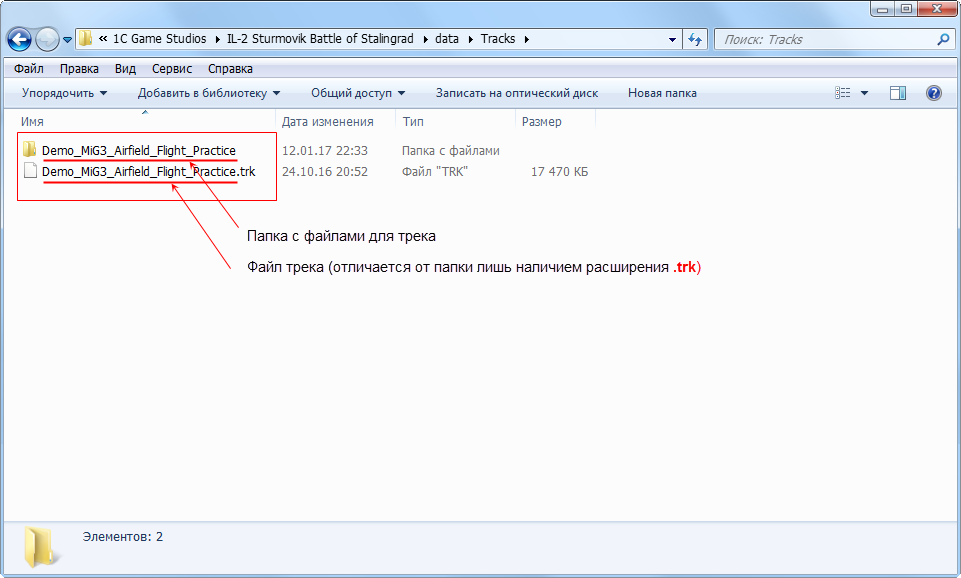Click the folder icon in details pane
This screenshot has width=961, height=578.
(x=41, y=546)
